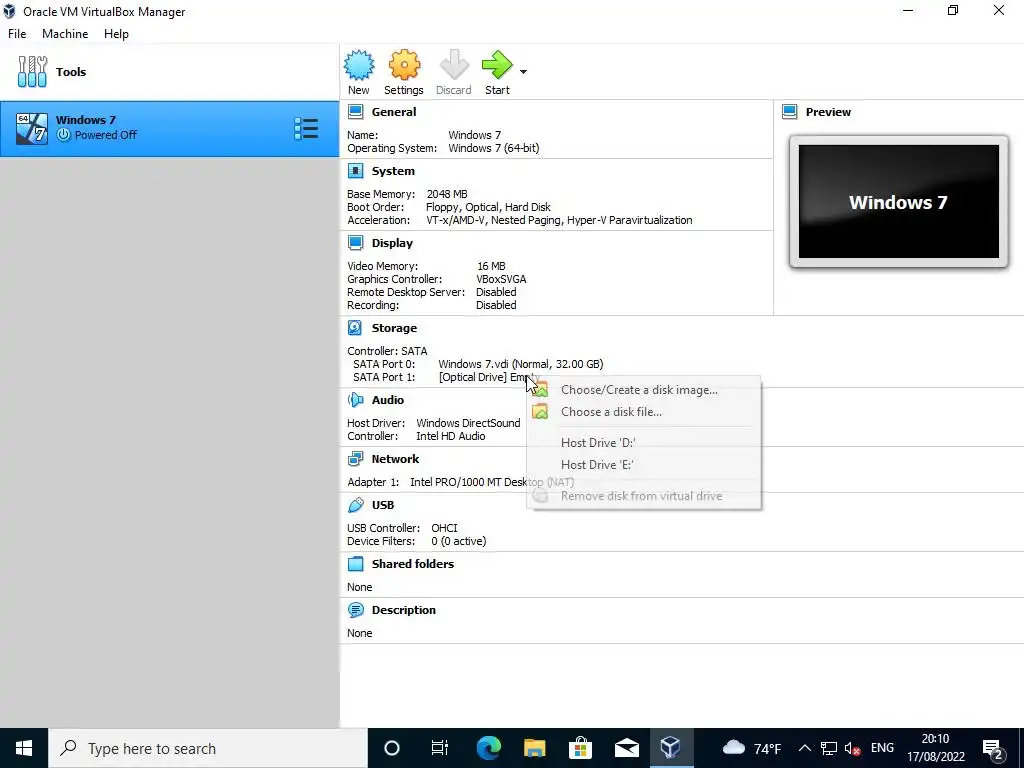Open the Machine menu
Viewport: 1024px width, 768px height.
[65, 34]
